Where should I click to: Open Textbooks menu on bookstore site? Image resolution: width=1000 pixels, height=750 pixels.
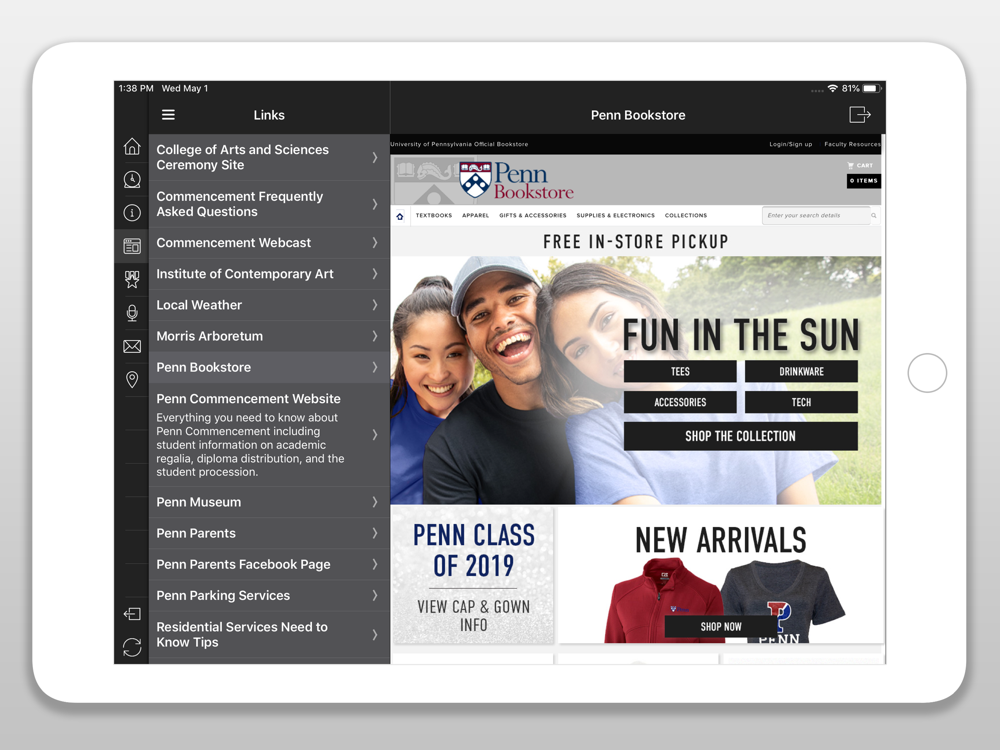click(434, 216)
